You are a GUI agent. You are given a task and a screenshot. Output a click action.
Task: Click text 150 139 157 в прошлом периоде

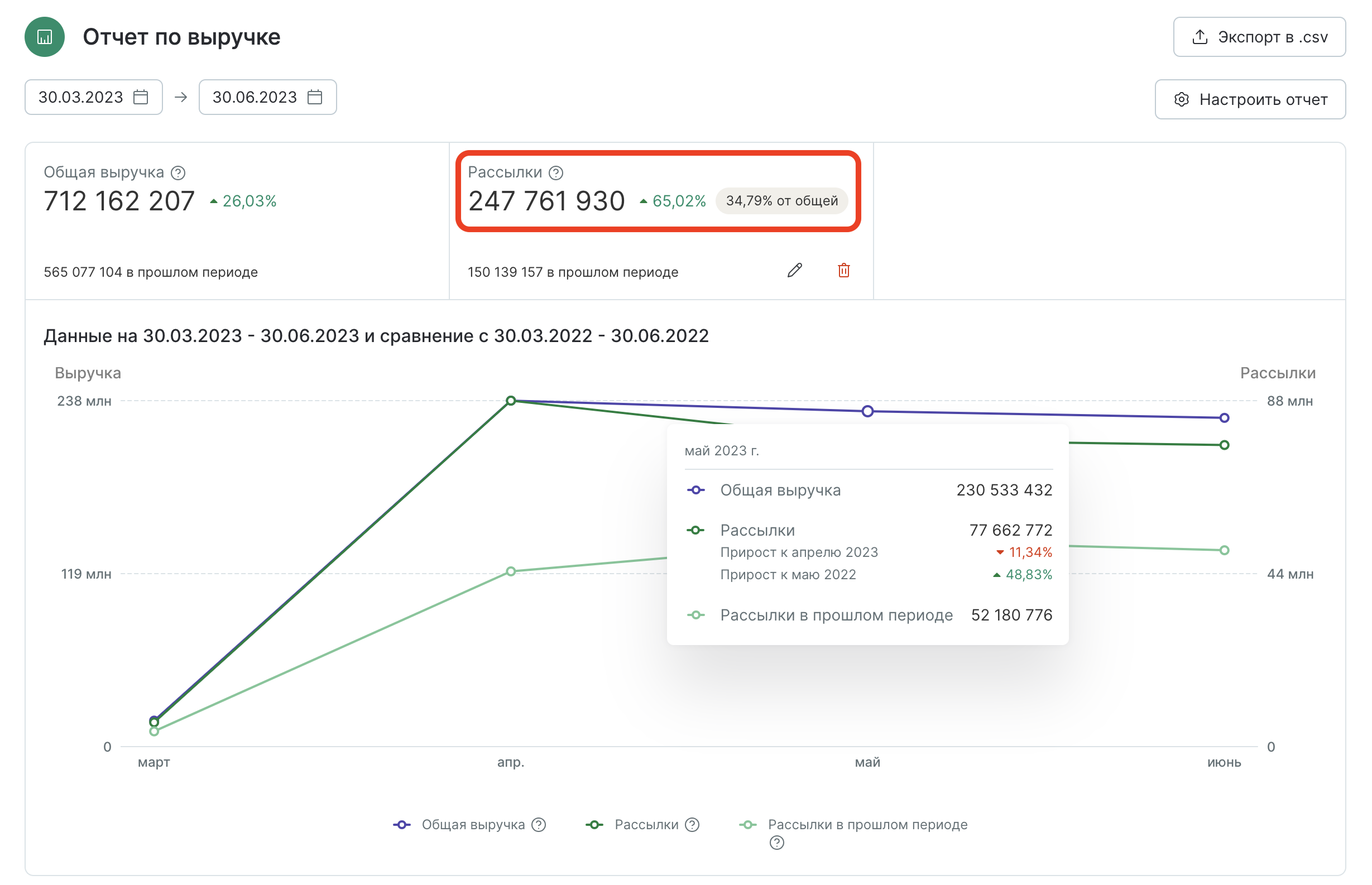click(573, 272)
